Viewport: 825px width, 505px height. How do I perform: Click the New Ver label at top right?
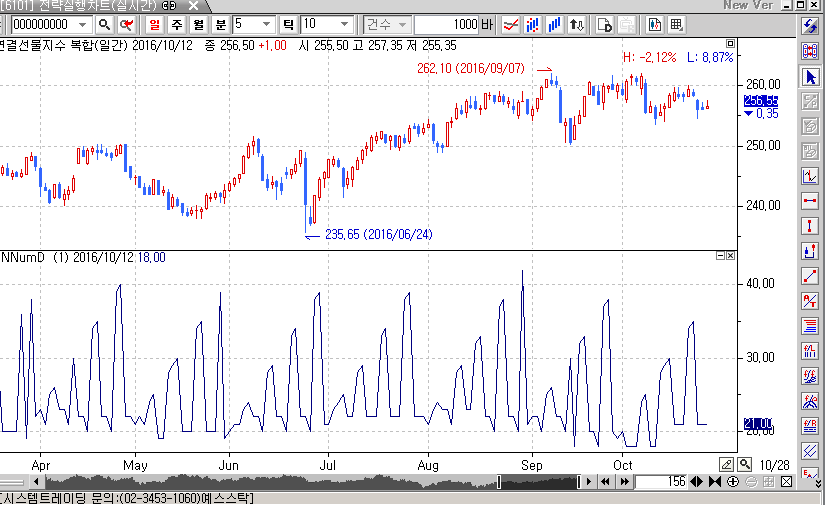coord(749,6)
